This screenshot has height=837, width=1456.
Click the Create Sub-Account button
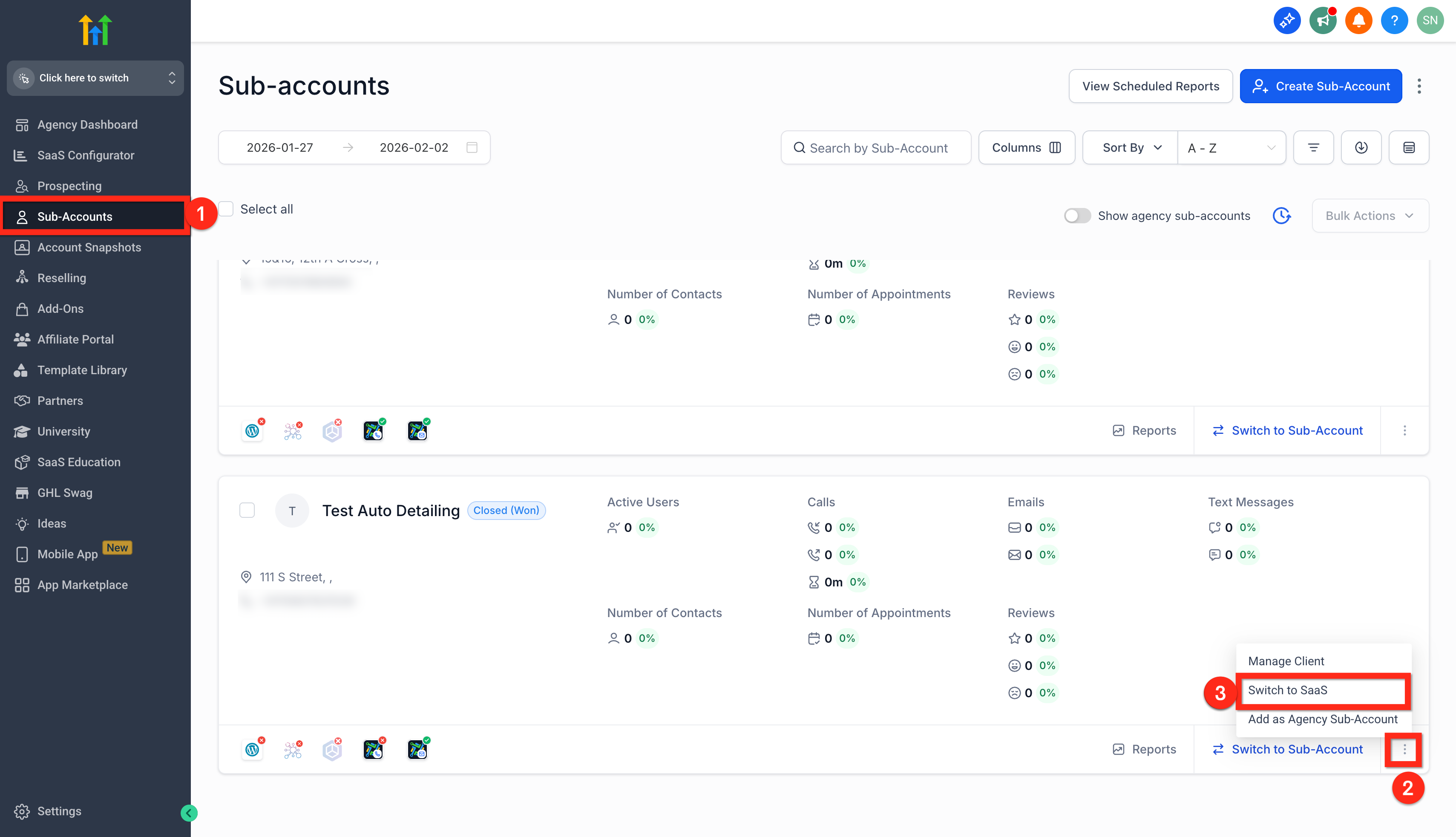click(1321, 86)
